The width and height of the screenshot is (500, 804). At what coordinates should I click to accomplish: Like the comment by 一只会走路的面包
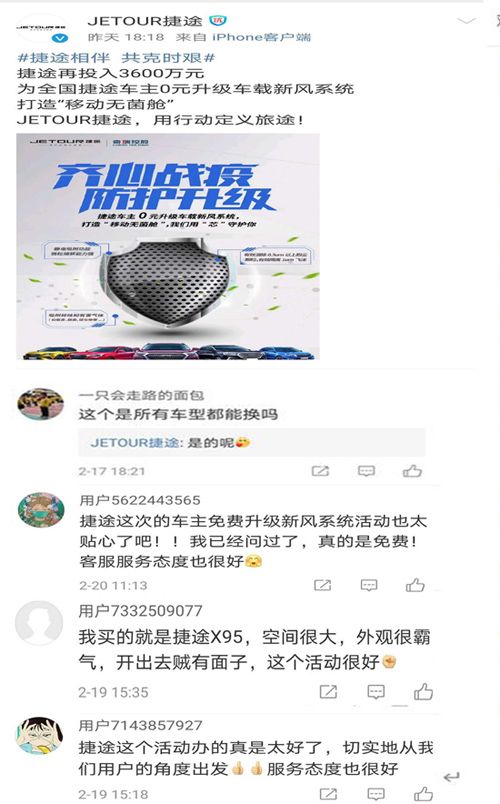[x=412, y=471]
